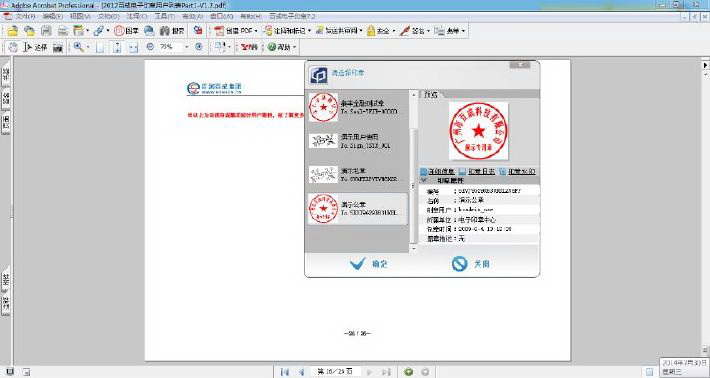Select the 演示公章 seal entry
Image resolution: width=710 pixels, height=378 pixels.
pyautogui.click(x=357, y=209)
